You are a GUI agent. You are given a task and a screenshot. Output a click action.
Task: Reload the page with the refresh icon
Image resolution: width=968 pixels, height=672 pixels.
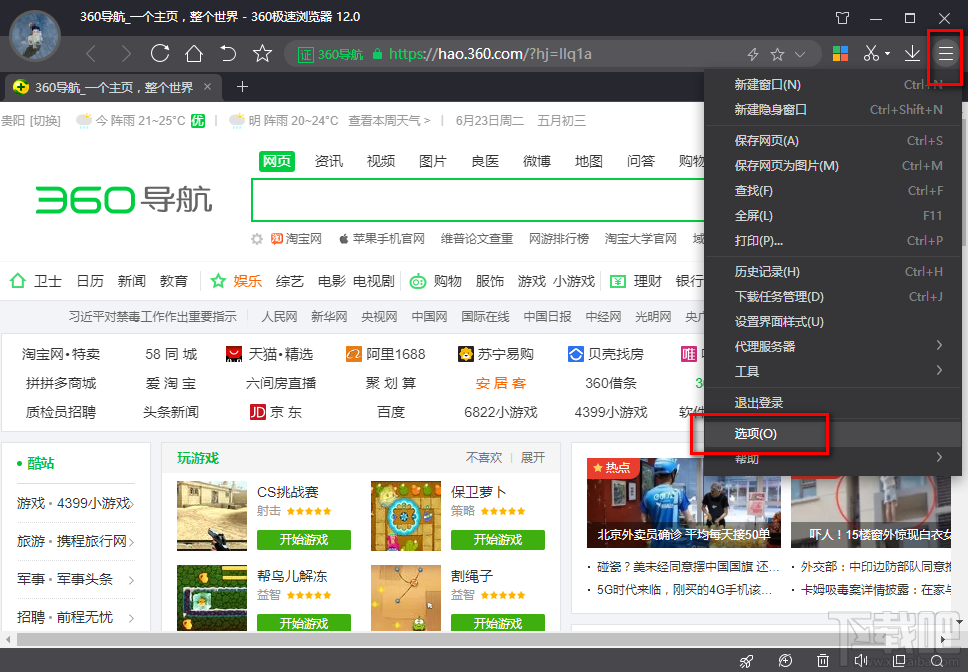(159, 53)
